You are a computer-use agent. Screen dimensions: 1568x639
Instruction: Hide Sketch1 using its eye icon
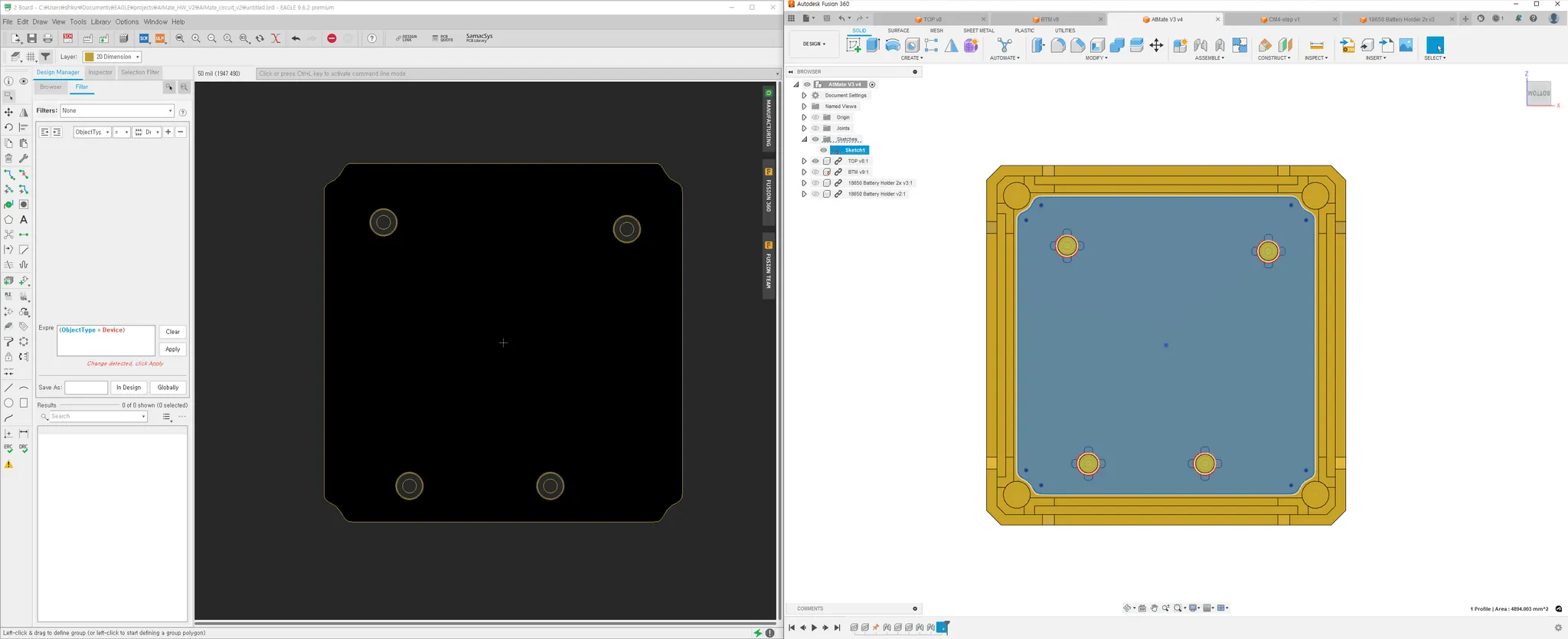(x=824, y=150)
